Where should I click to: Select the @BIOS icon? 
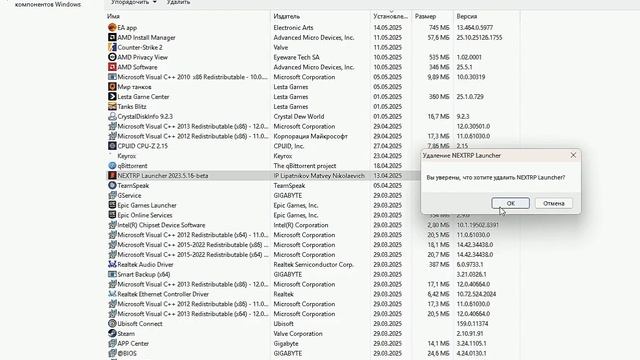click(112, 353)
